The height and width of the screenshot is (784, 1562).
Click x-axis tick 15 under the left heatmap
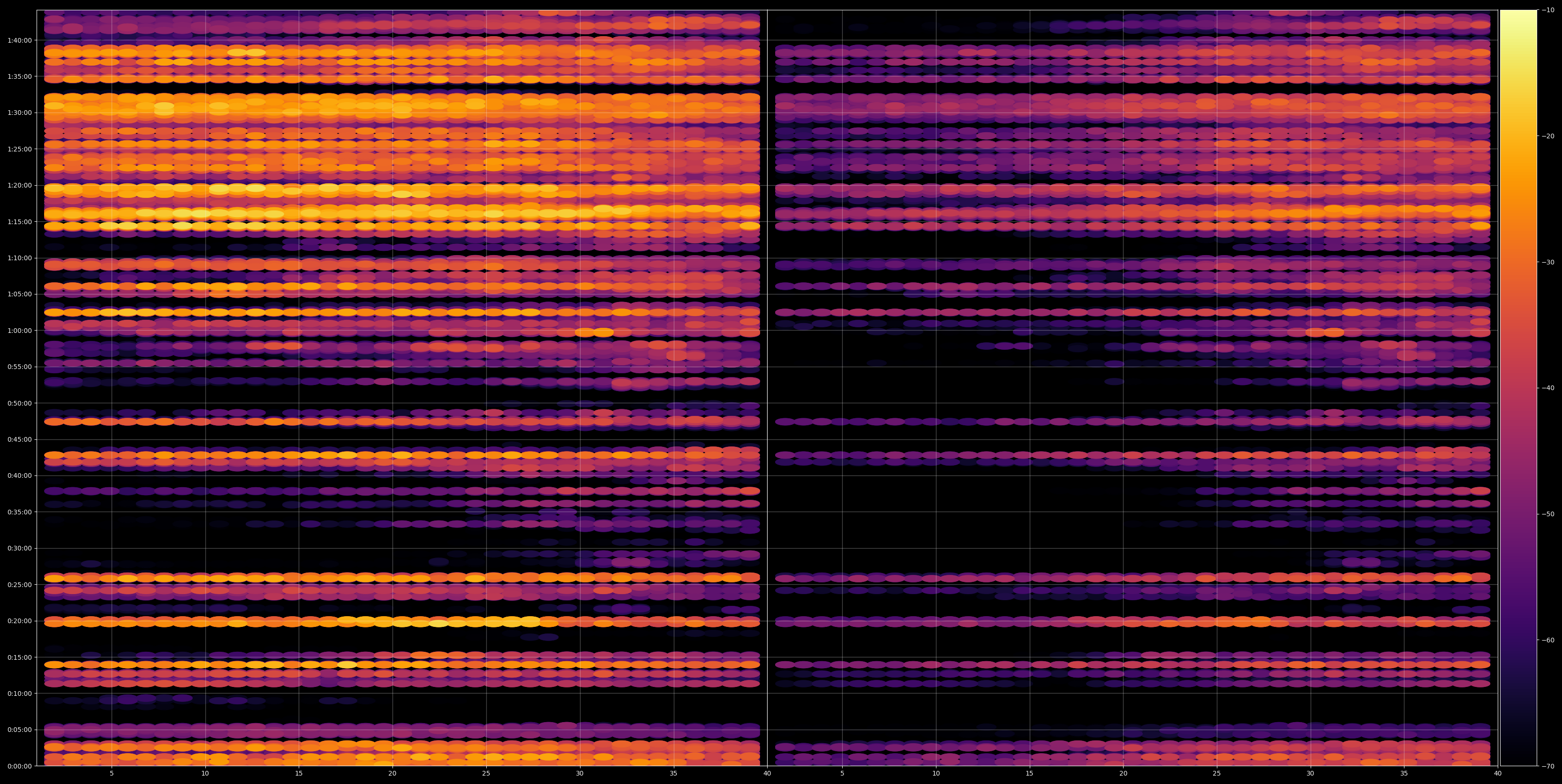(299, 774)
